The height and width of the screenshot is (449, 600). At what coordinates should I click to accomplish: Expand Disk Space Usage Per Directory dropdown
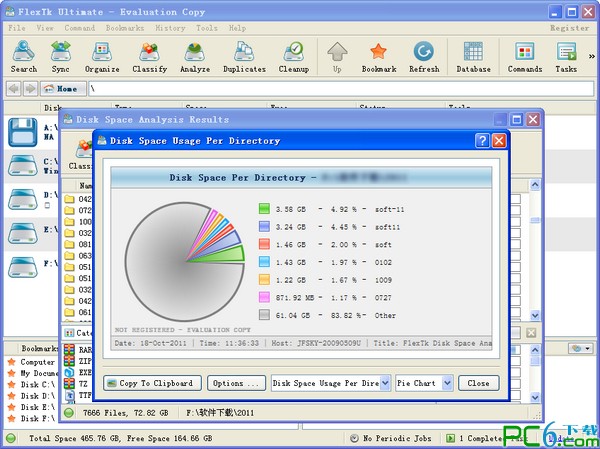[385, 383]
